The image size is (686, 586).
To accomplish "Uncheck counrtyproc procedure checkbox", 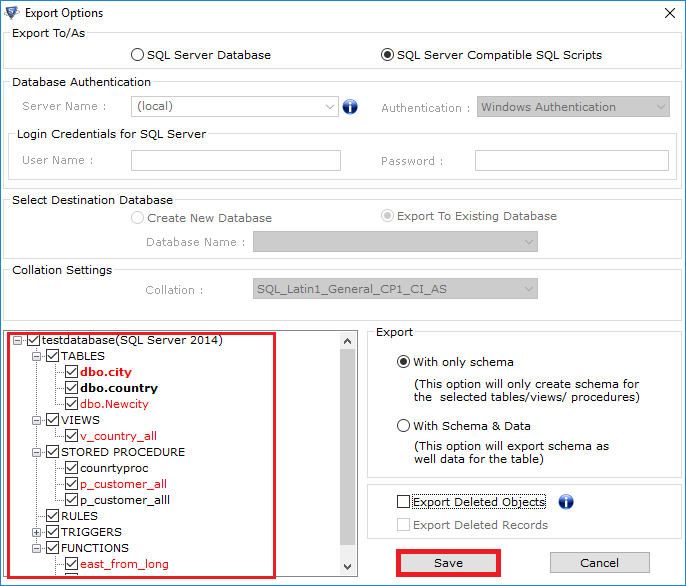I will pyautogui.click(x=72, y=468).
